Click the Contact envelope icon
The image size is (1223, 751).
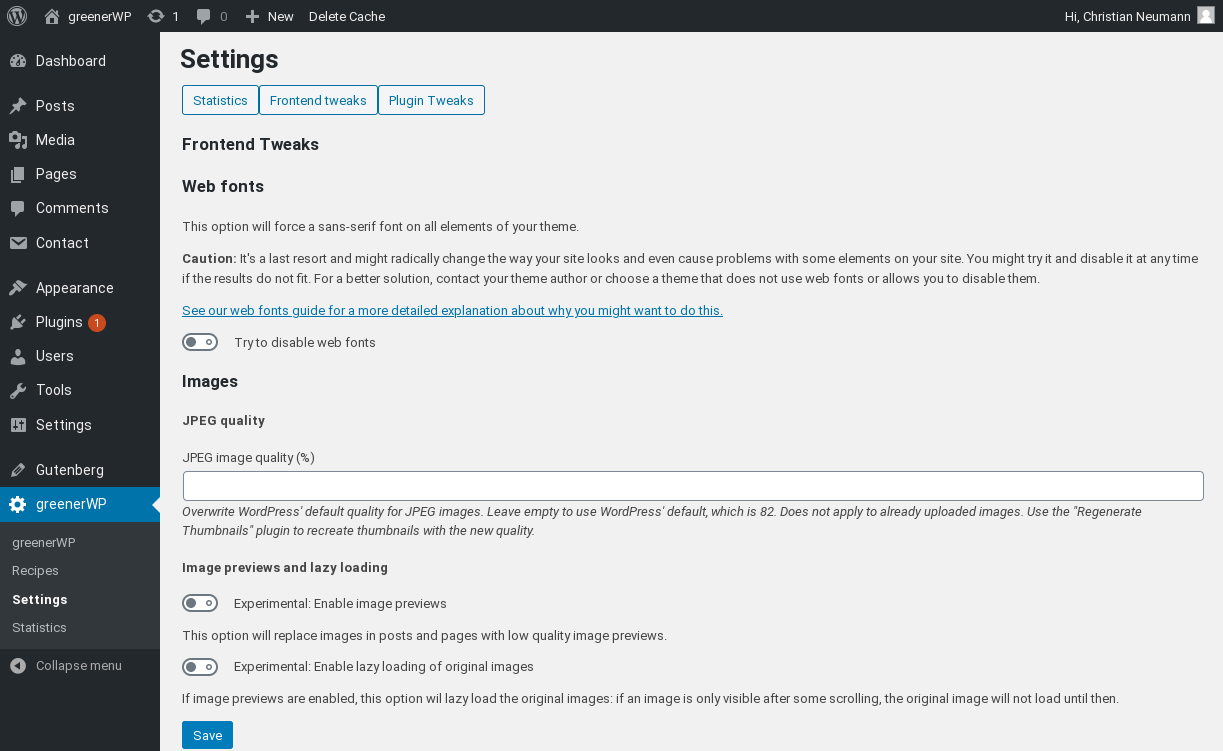click(x=18, y=243)
